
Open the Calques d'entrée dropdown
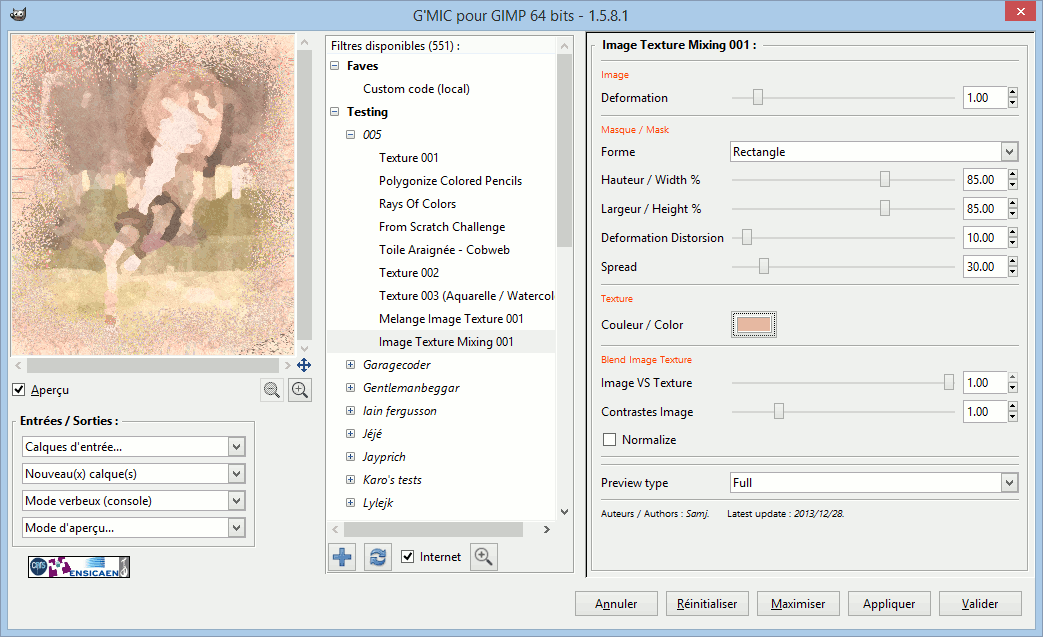(134, 447)
